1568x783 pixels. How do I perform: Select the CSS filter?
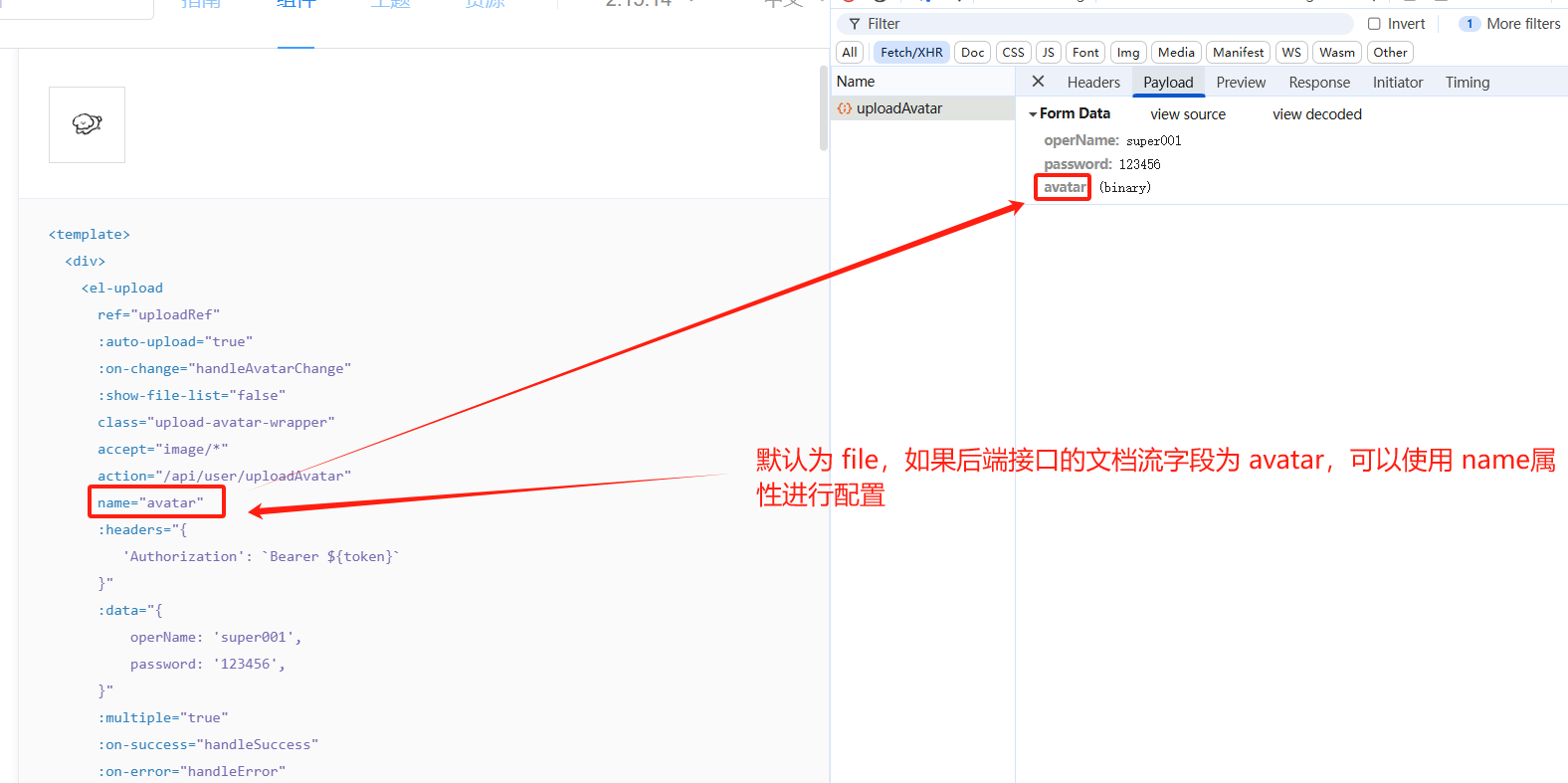(1013, 53)
